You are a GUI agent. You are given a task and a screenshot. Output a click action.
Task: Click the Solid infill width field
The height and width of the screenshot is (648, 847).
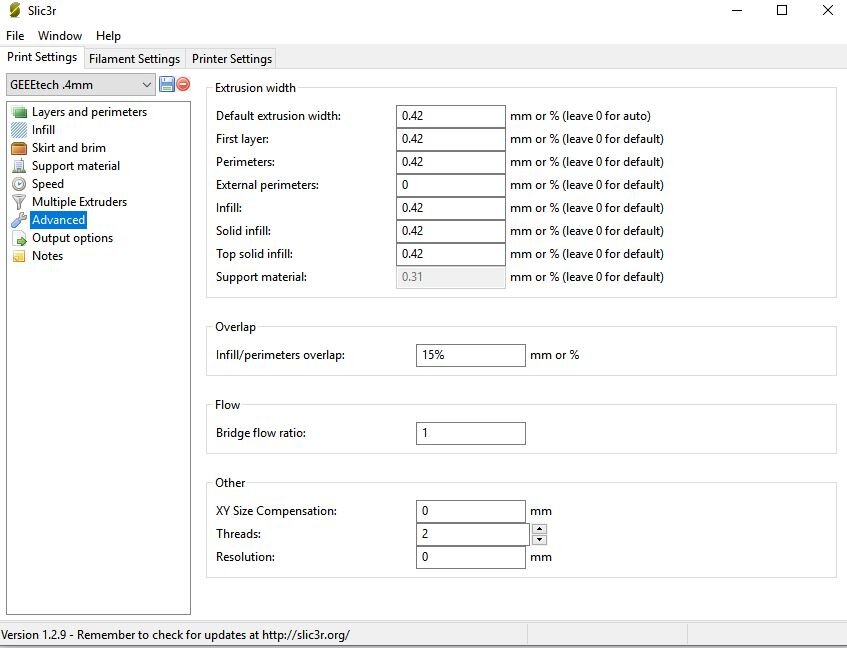tap(451, 231)
